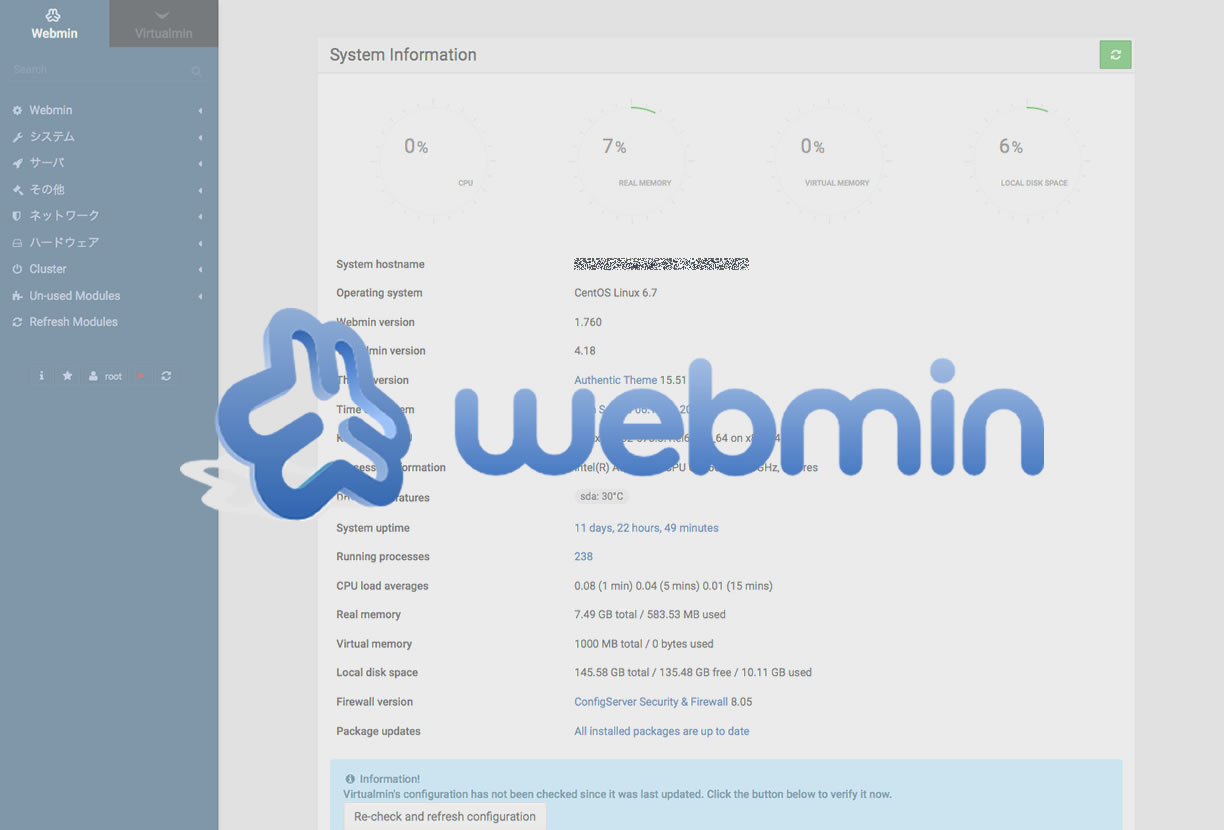Open the uptime link '11 days, 22 hours, 49 minutes'
The image size is (1224, 830).
(x=646, y=528)
